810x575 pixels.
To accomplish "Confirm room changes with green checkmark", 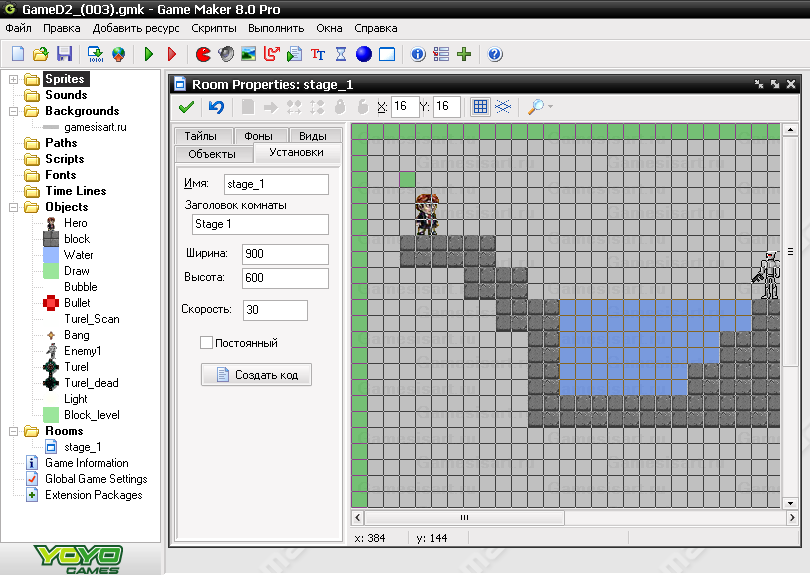I will 186,107.
